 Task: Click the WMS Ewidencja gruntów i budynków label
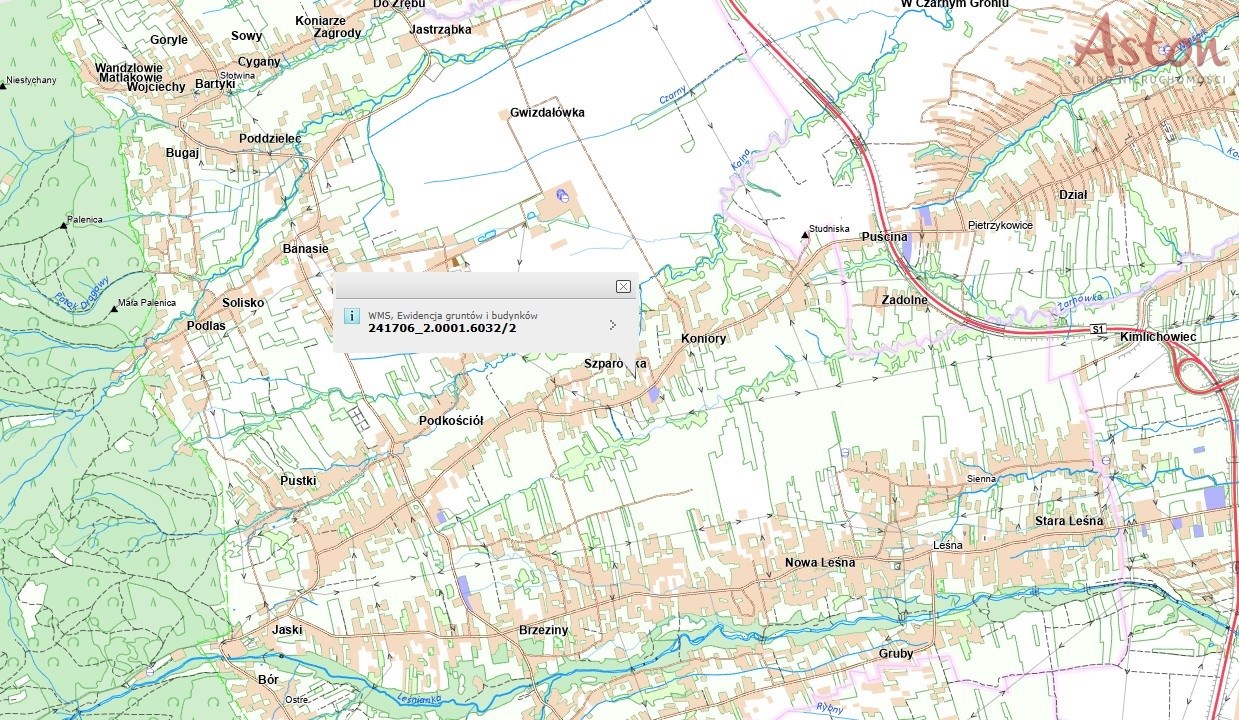coord(453,314)
